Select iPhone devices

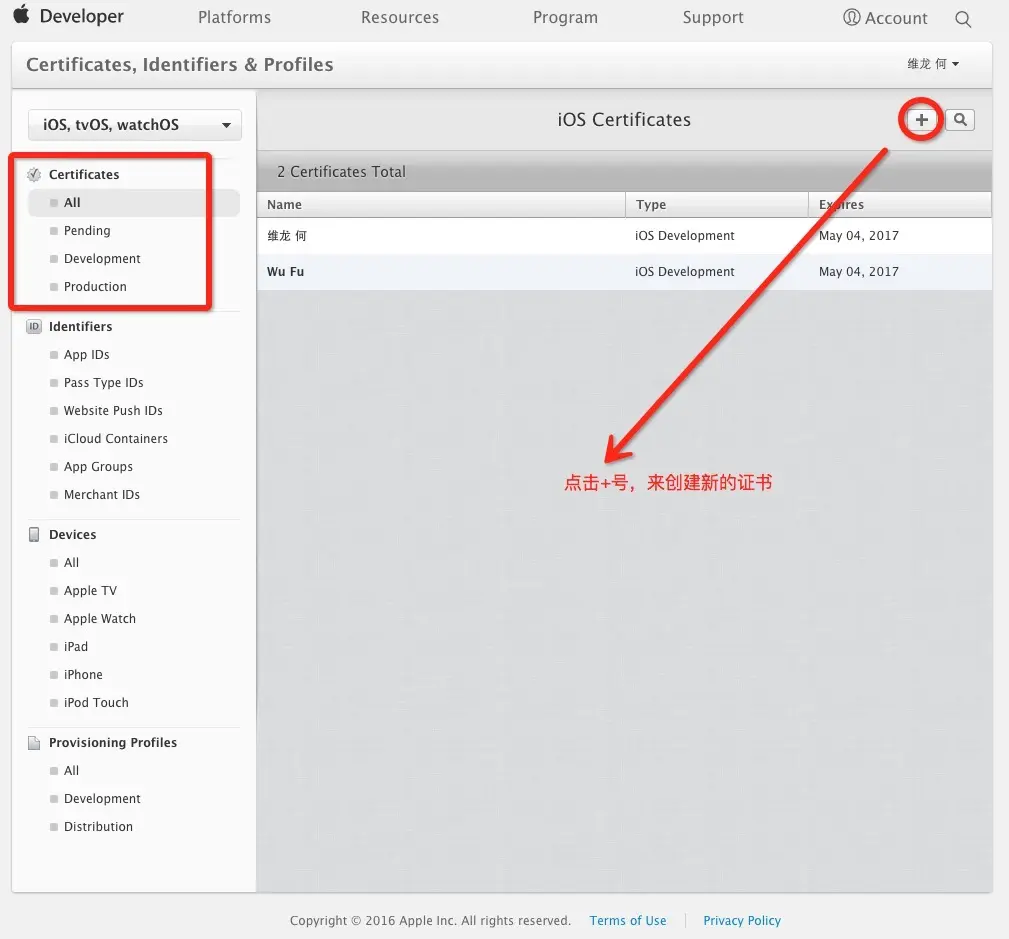click(83, 674)
